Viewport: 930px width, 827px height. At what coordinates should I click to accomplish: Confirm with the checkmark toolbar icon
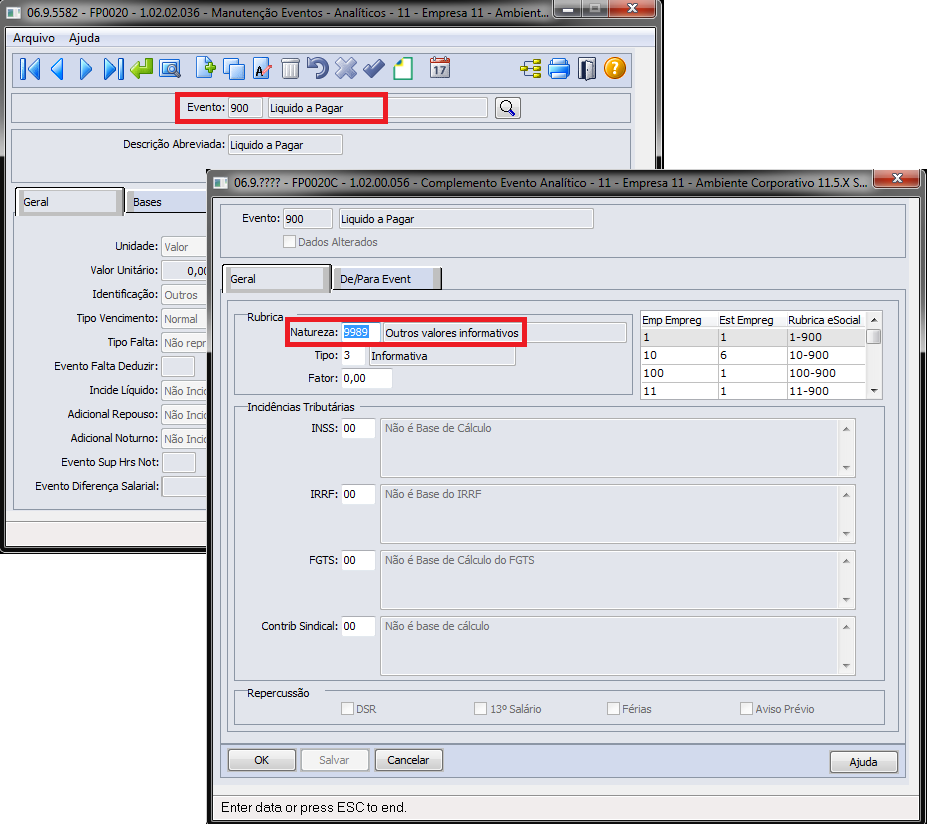coord(374,69)
